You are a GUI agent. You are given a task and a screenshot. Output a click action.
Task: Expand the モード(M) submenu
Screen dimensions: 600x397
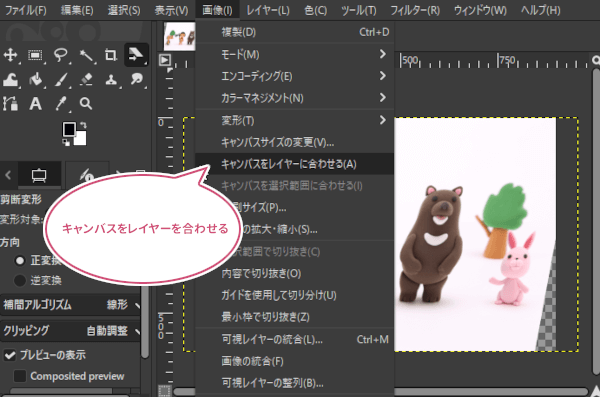[295, 54]
